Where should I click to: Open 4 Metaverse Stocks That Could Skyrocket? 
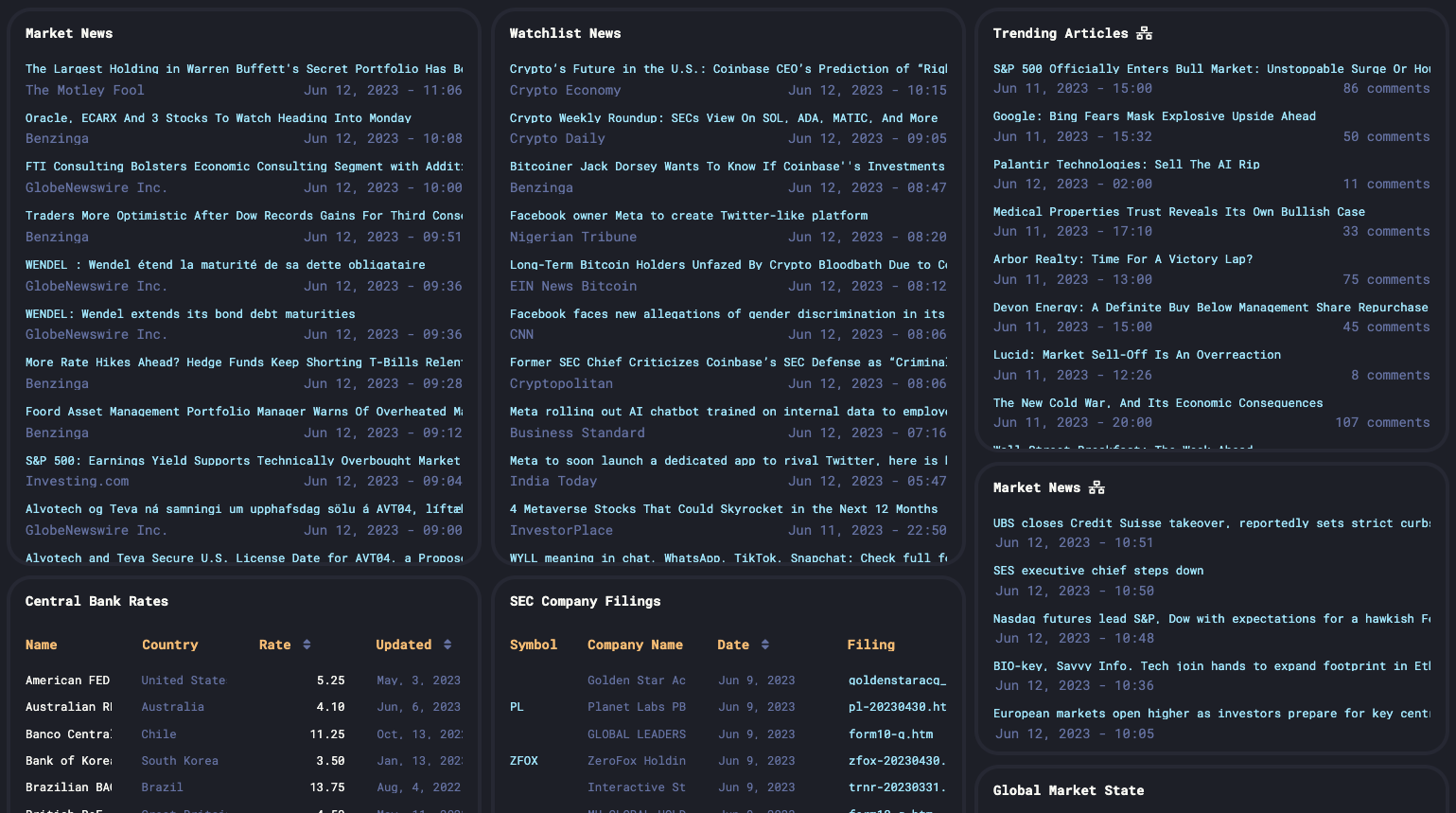(724, 509)
